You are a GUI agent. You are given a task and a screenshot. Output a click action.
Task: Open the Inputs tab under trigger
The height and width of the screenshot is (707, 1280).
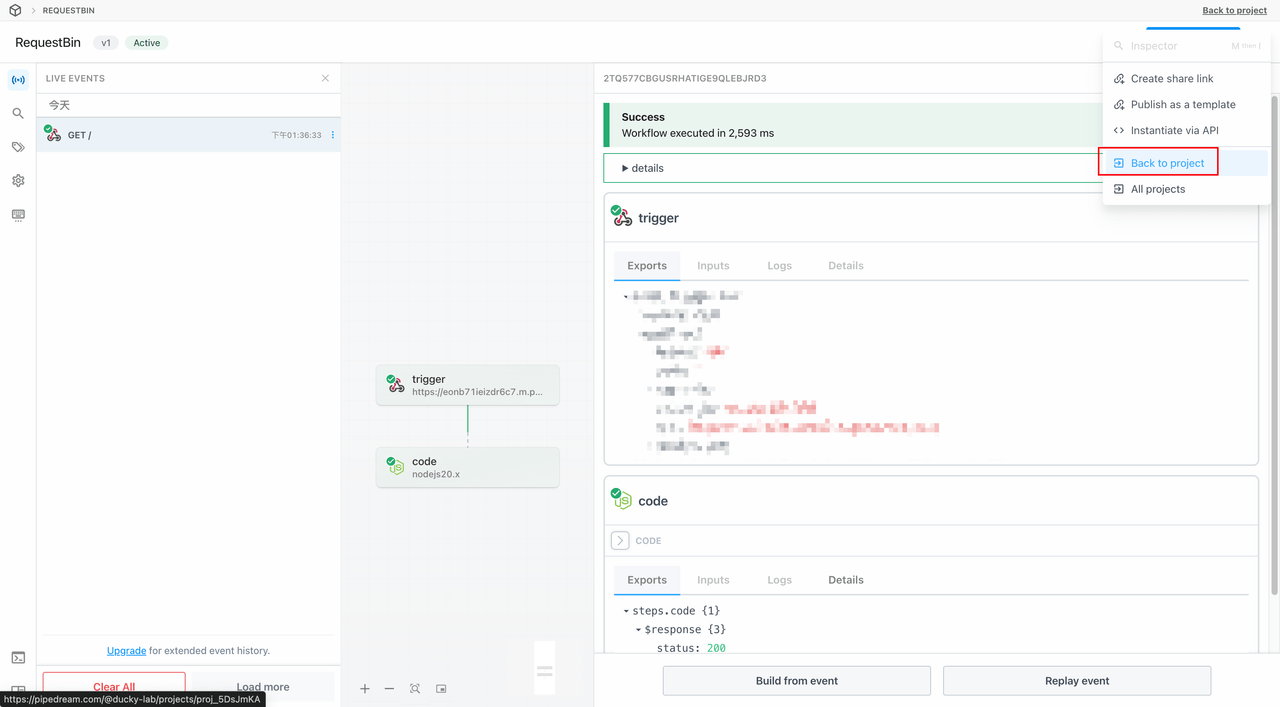pyautogui.click(x=713, y=266)
